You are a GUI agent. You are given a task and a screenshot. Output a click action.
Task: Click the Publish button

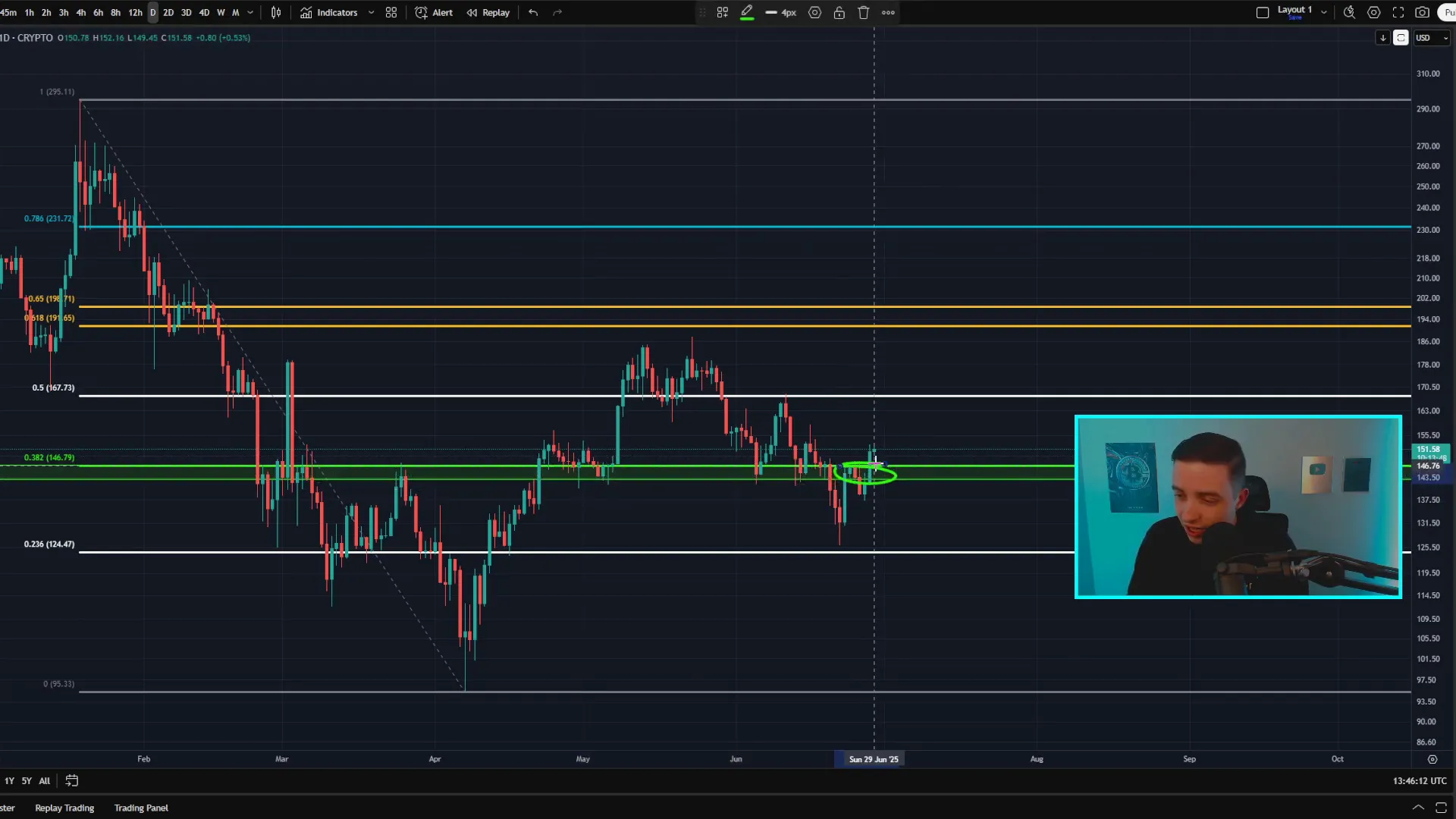[1448, 12]
